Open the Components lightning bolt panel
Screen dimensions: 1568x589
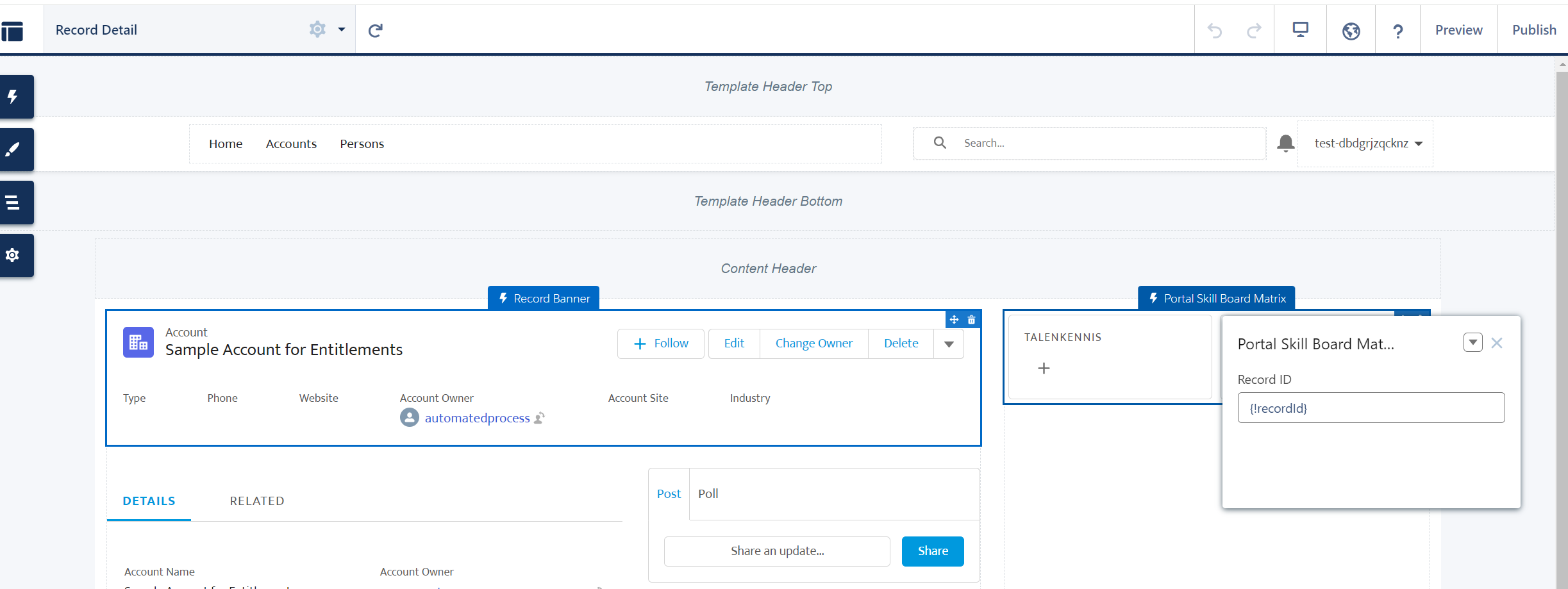click(13, 97)
